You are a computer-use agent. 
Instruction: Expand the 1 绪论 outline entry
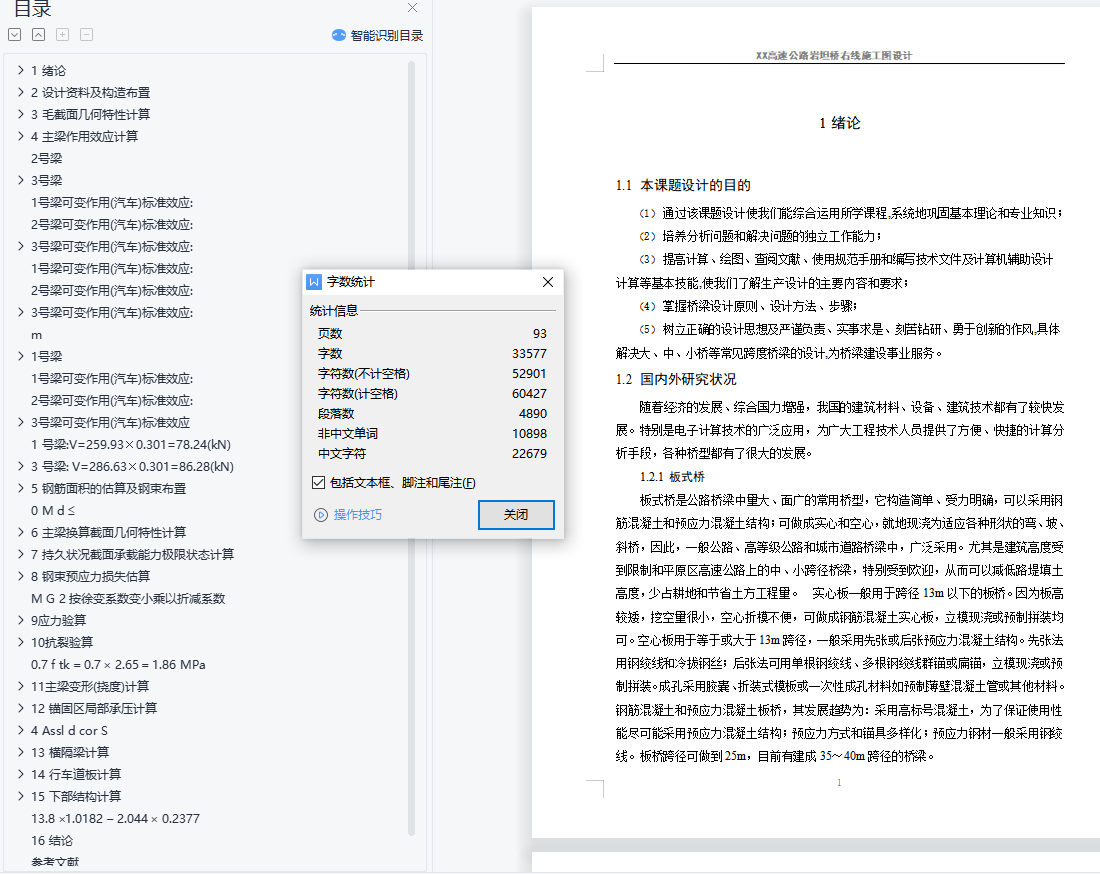[21, 70]
